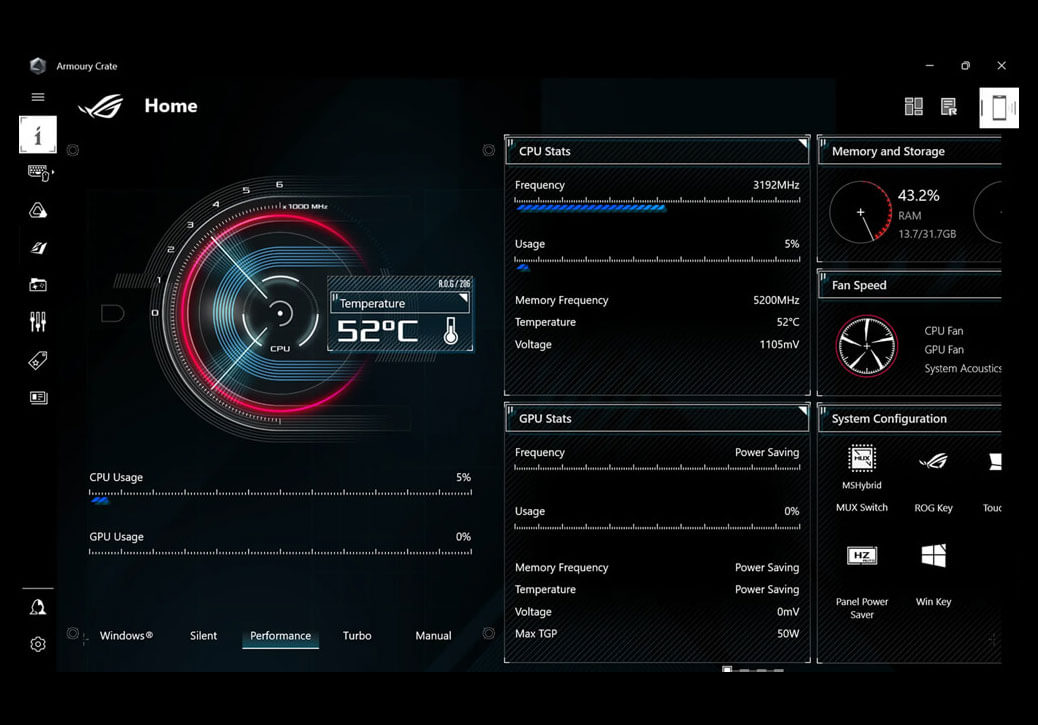Open the Device keyboard sidebar icon
The height and width of the screenshot is (725, 1038).
click(x=40, y=173)
